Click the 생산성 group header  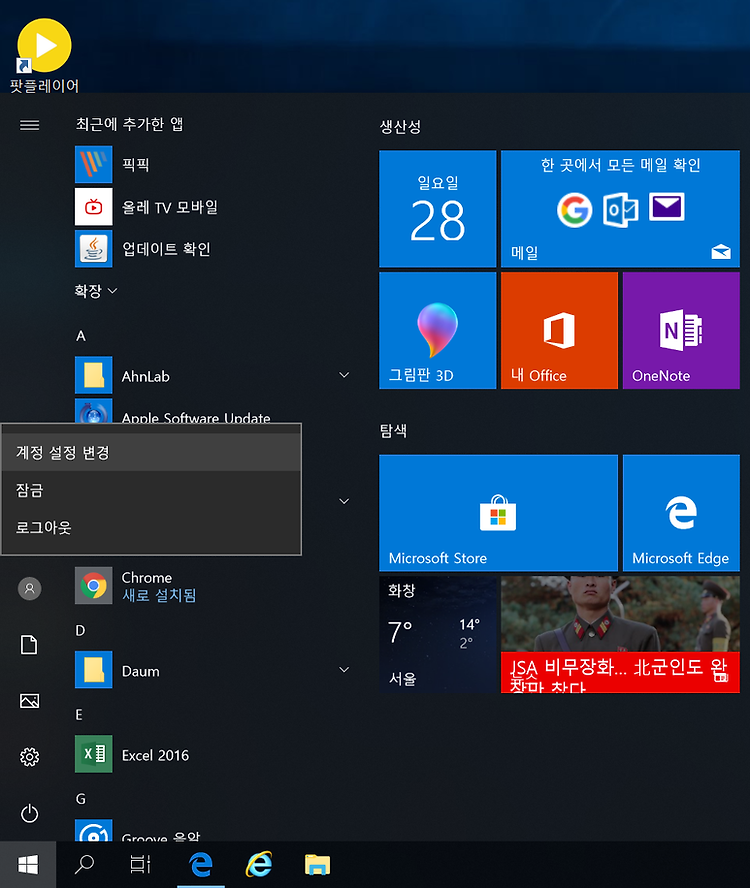click(x=400, y=126)
